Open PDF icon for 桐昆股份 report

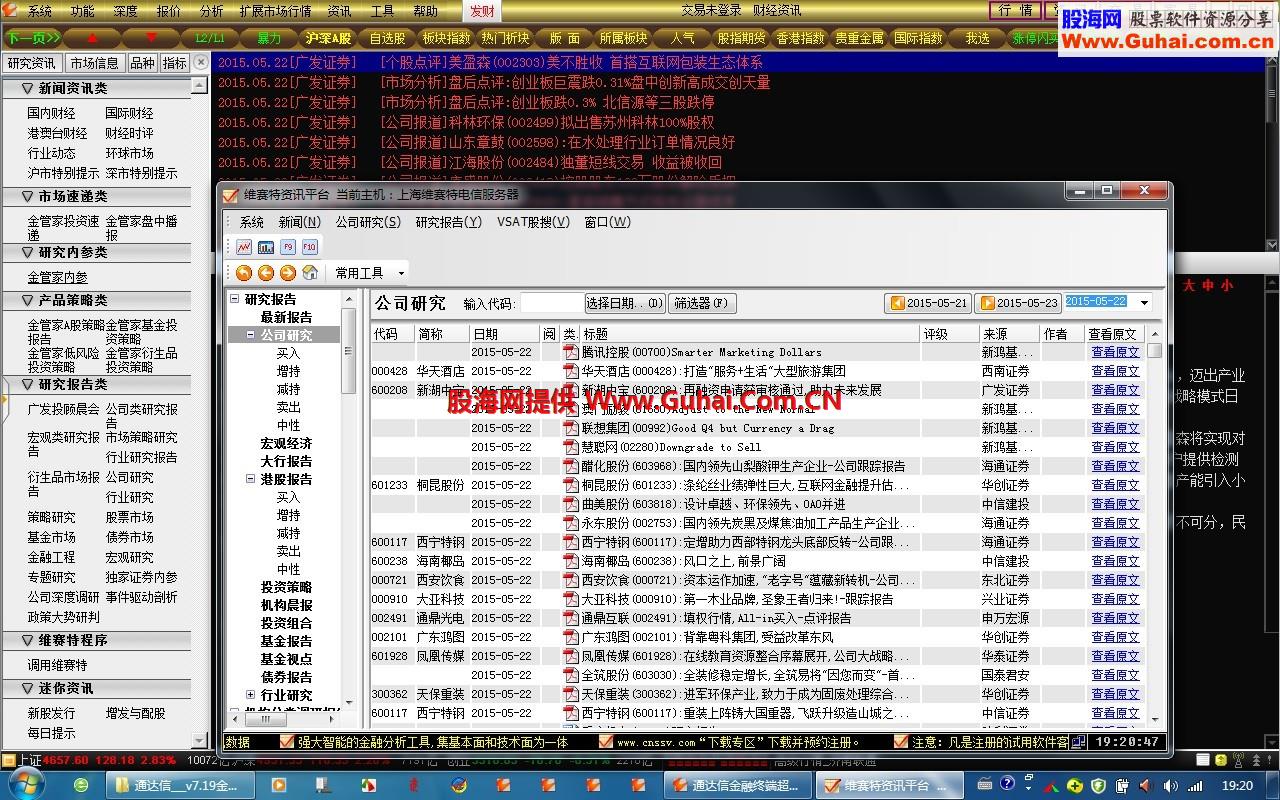coord(571,485)
